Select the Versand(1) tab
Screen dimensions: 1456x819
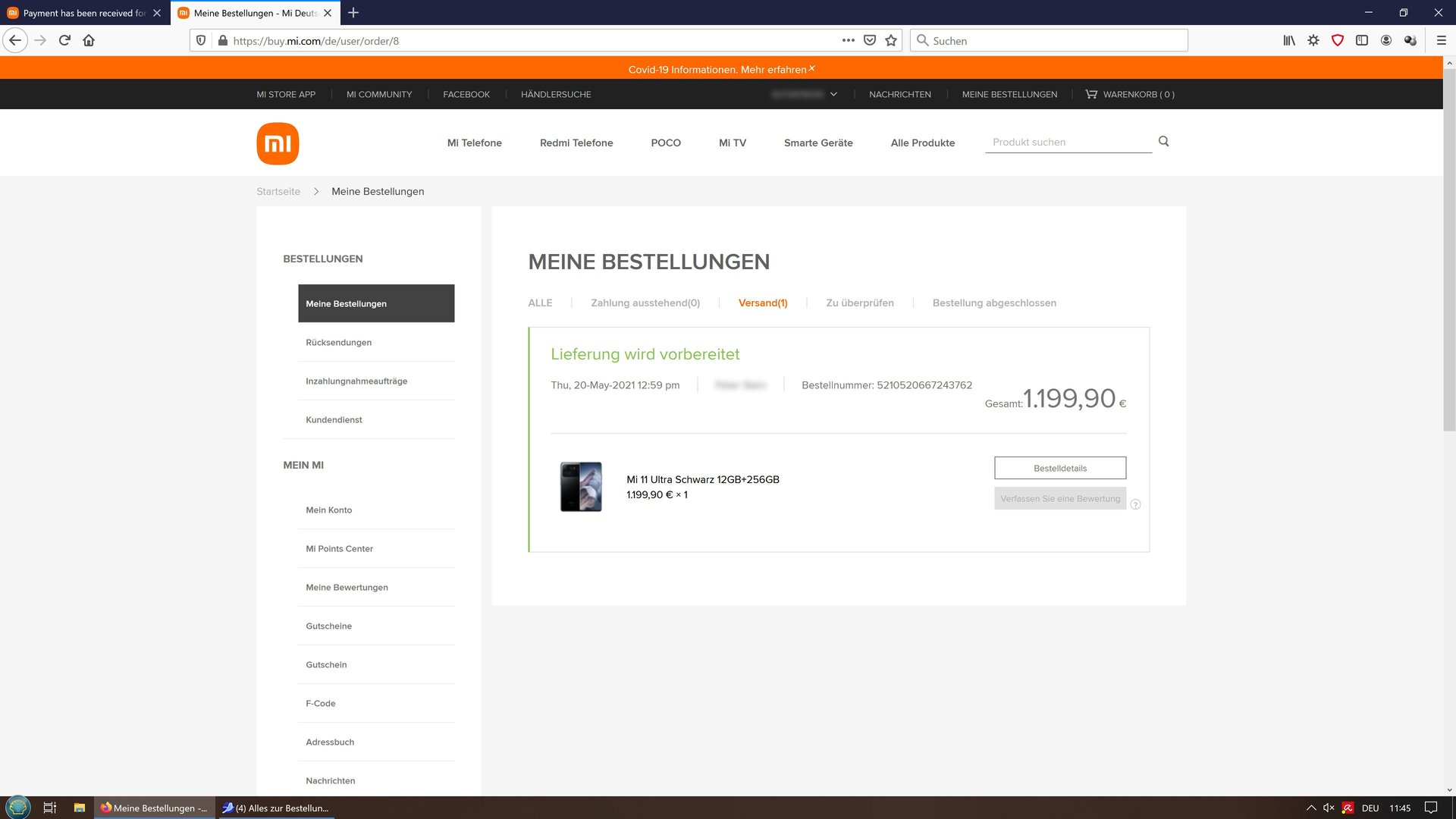click(763, 303)
